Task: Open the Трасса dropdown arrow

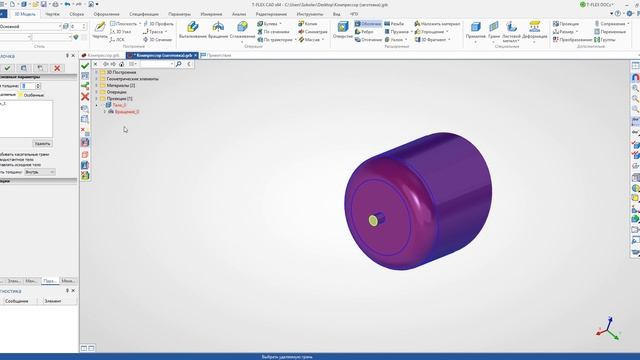Action: 166,31
